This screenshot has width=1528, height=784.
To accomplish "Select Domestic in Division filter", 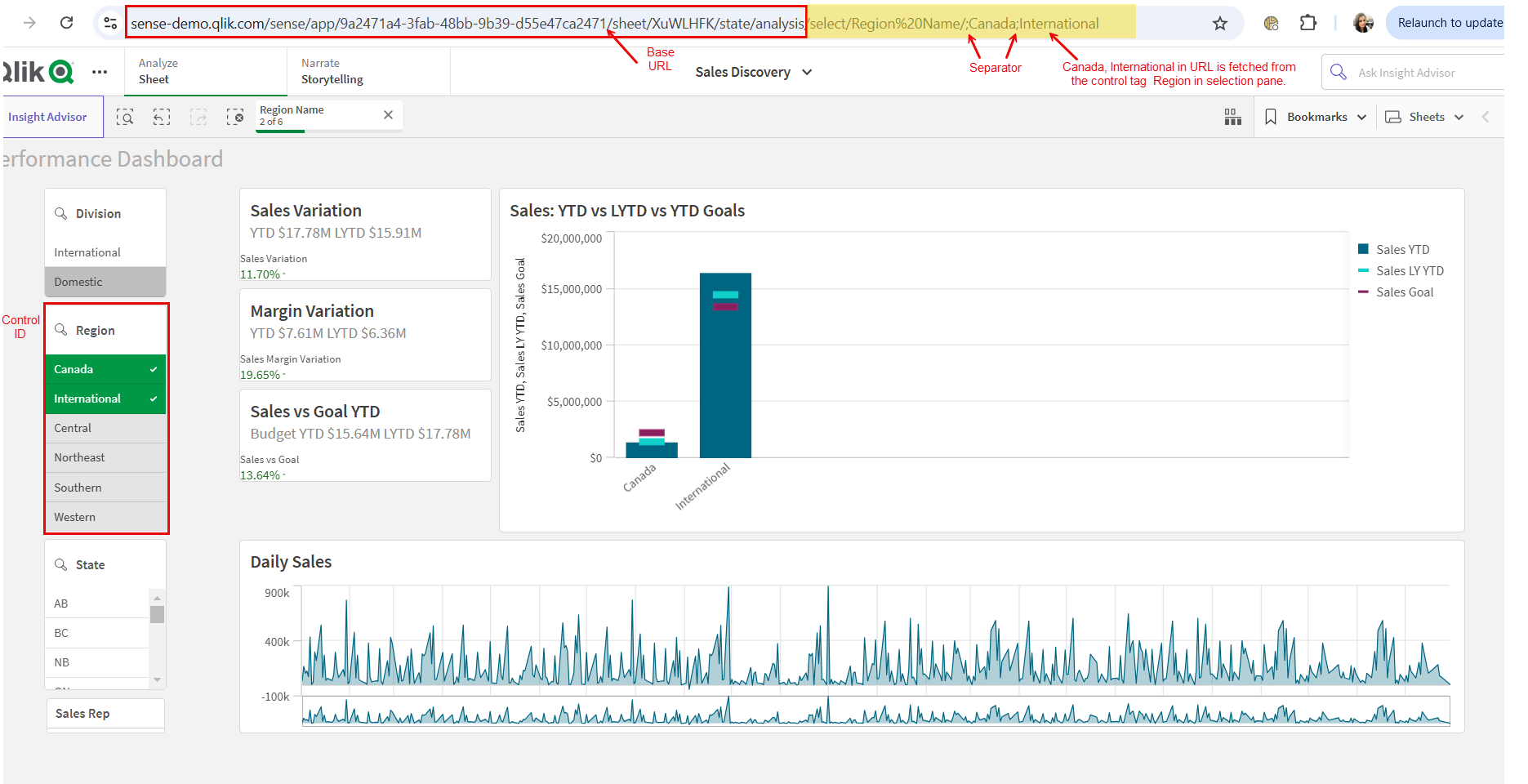I will [x=105, y=282].
